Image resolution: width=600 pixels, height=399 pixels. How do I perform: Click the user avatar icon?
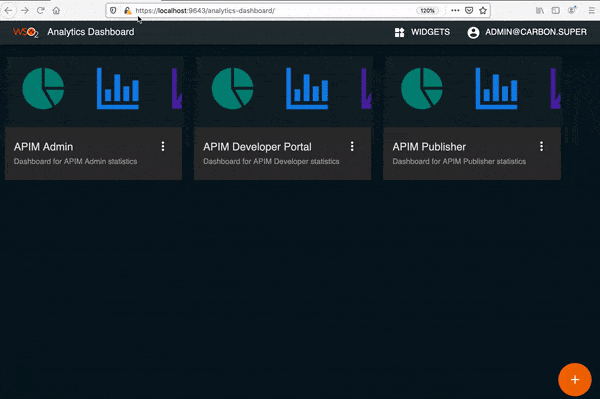click(473, 33)
